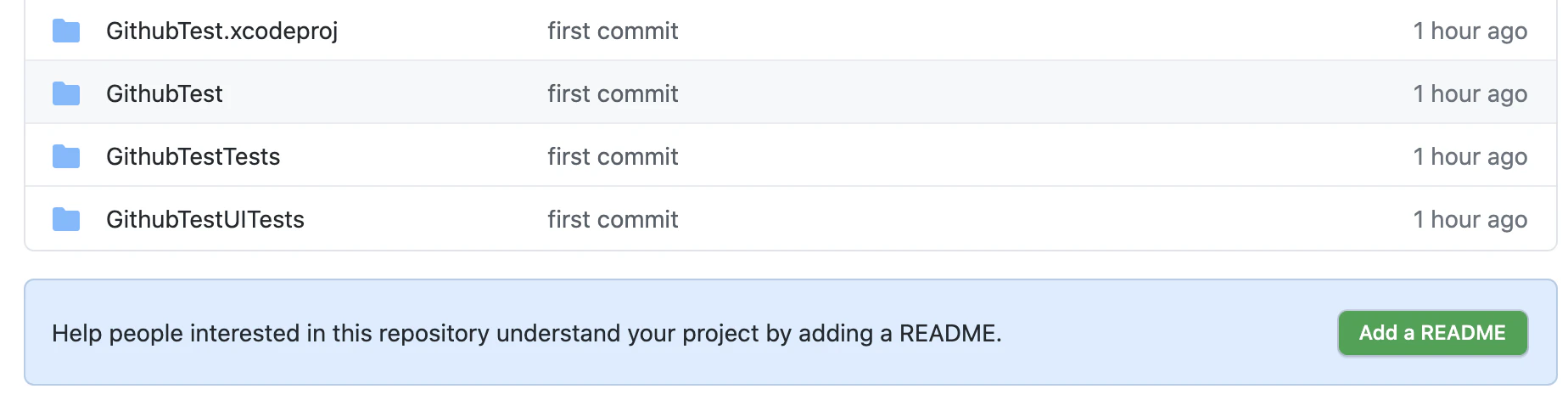Screen dimensions: 1568x406
Task: Click the folder icon beside GithubTest
Action: (66, 94)
